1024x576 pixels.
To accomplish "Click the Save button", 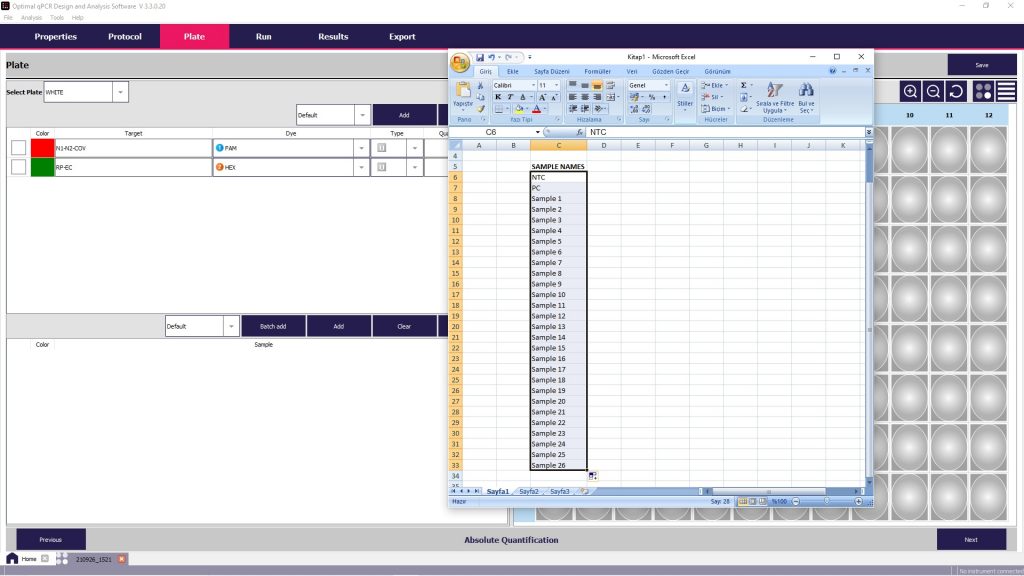I will pyautogui.click(x=981, y=65).
